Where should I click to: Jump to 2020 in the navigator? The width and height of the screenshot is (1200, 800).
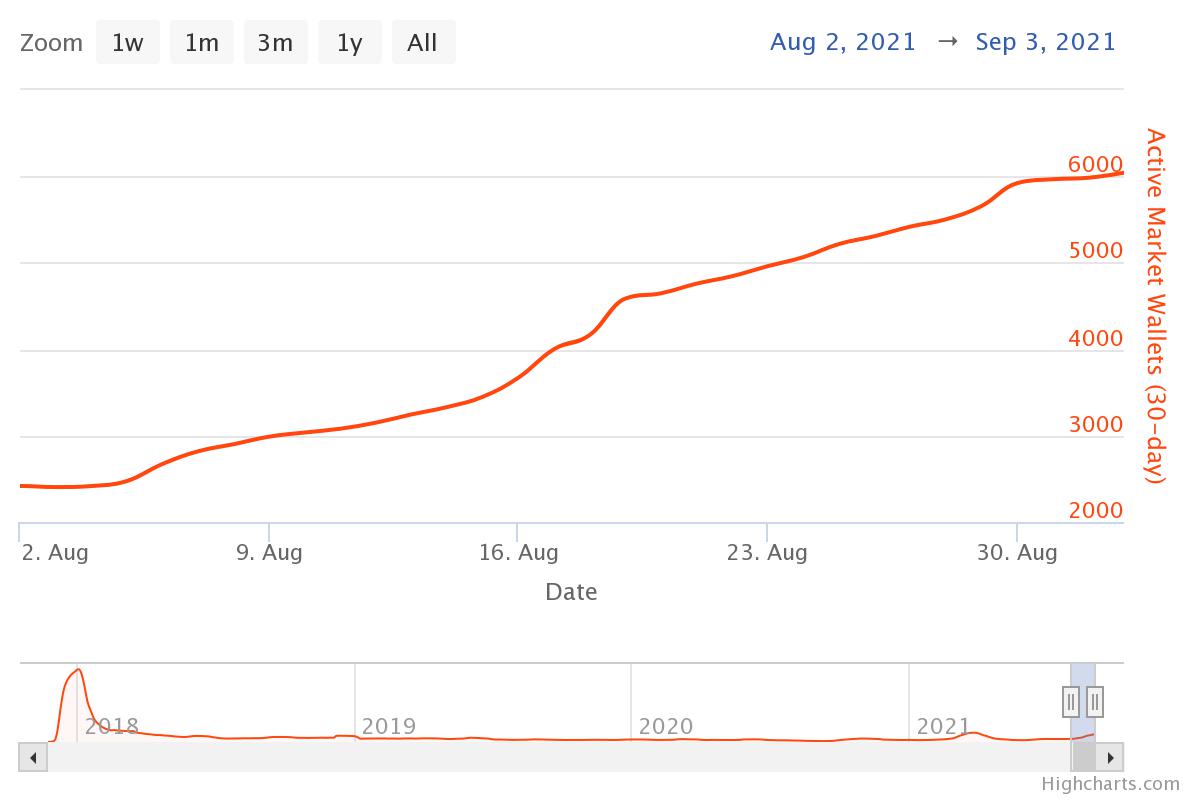(x=666, y=726)
